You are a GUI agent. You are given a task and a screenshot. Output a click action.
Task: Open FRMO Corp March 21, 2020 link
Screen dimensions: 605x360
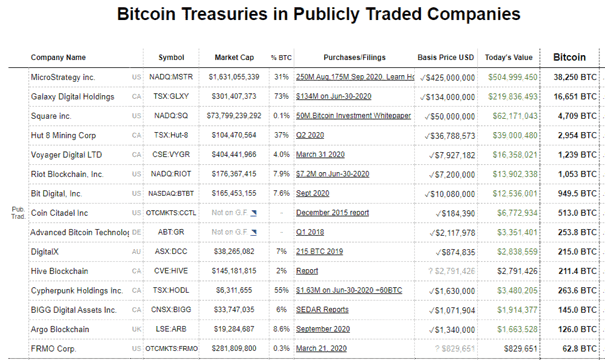click(x=321, y=348)
